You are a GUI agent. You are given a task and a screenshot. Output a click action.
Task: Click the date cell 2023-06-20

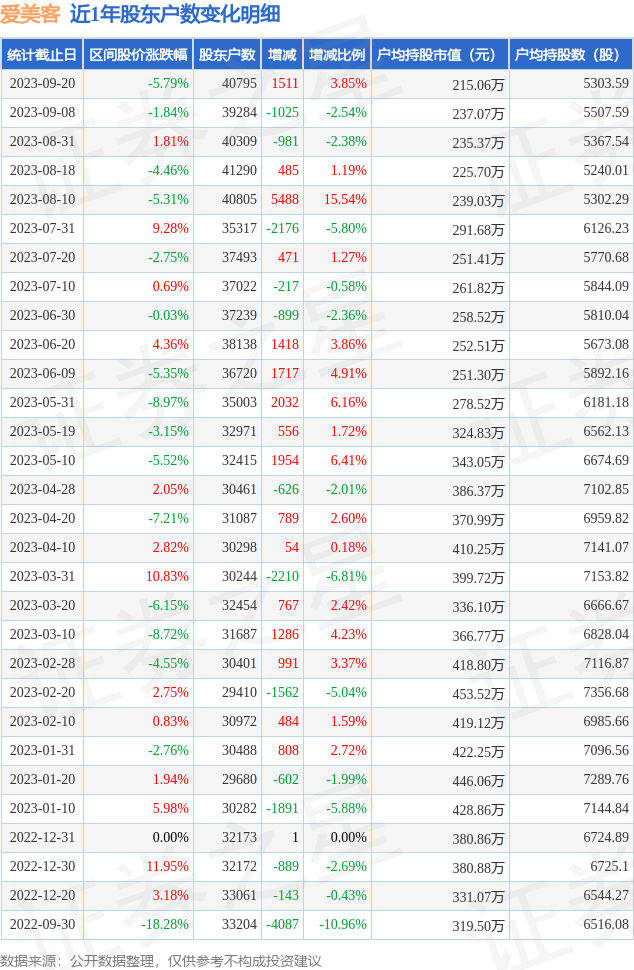pos(42,344)
